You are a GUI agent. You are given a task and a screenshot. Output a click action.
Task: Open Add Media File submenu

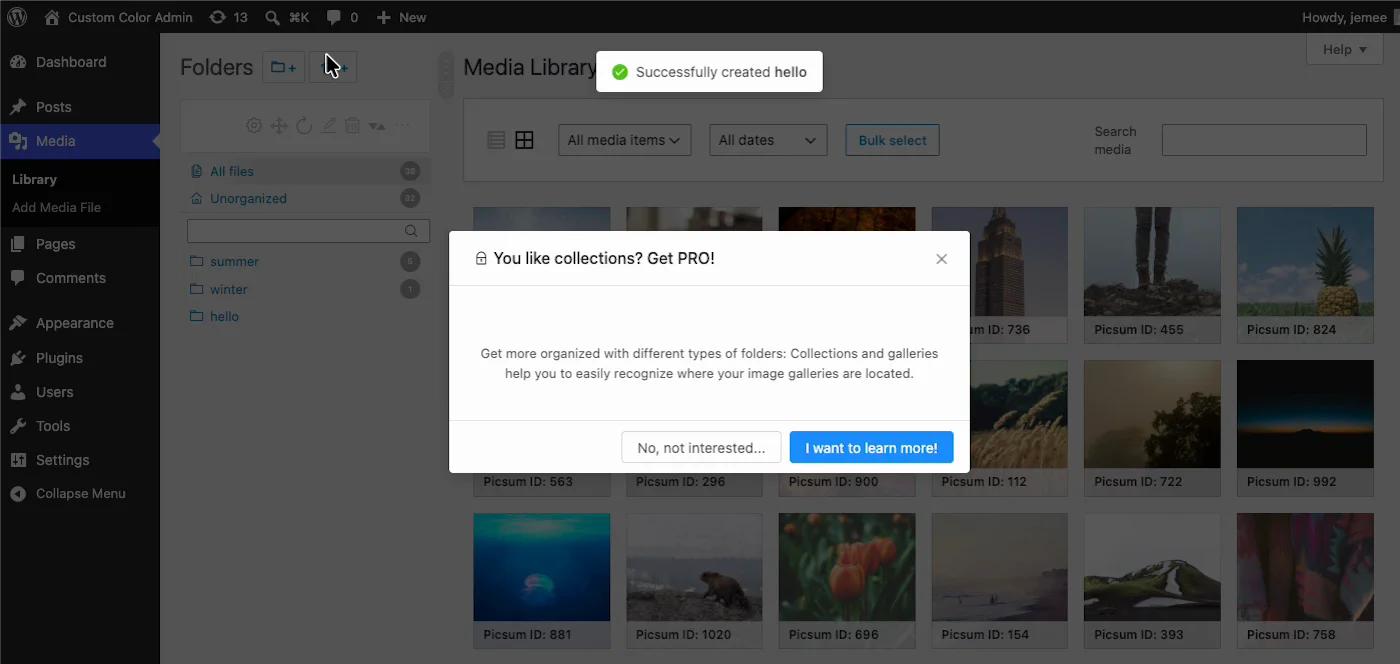point(56,207)
